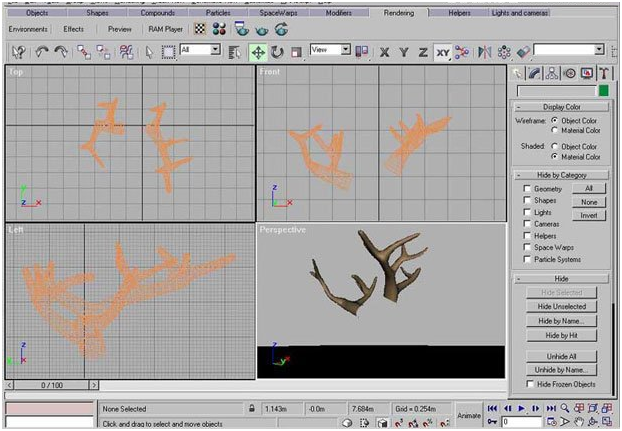The width and height of the screenshot is (622, 431).
Task: Click the rectangular selection region icon
Action: point(168,52)
